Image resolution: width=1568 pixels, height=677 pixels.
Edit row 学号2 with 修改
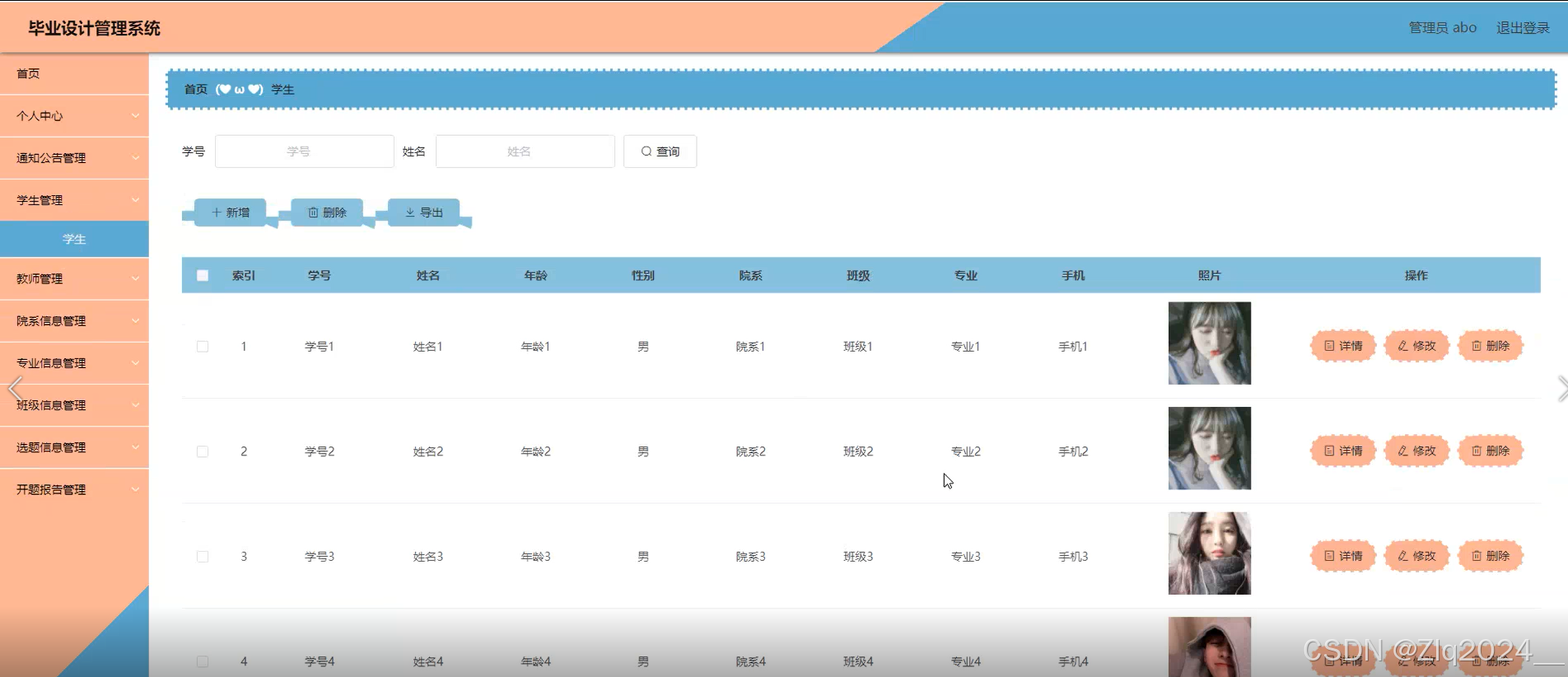[1416, 451]
